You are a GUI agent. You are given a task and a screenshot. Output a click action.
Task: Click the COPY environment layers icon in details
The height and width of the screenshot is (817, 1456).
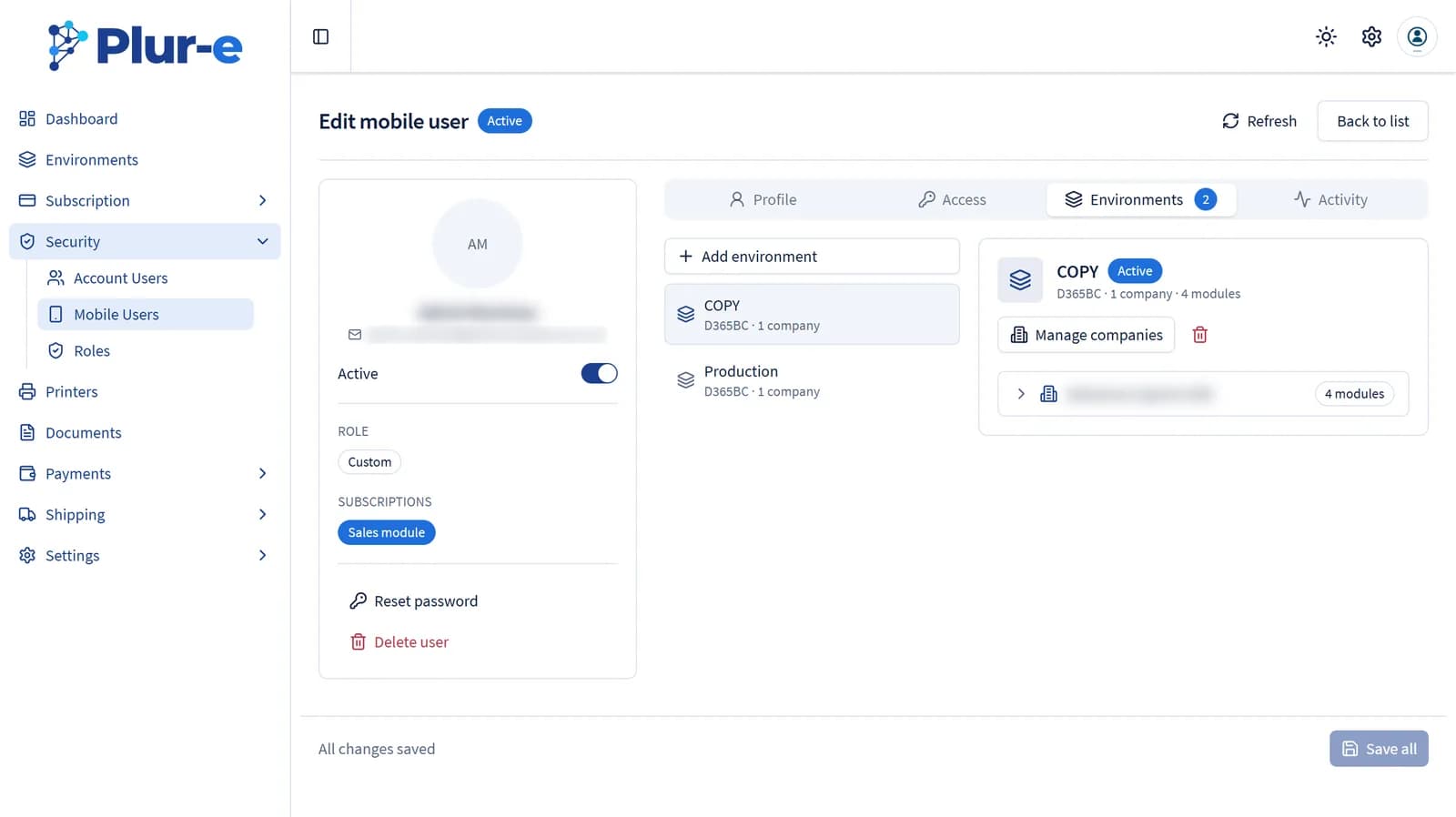coord(1020,280)
